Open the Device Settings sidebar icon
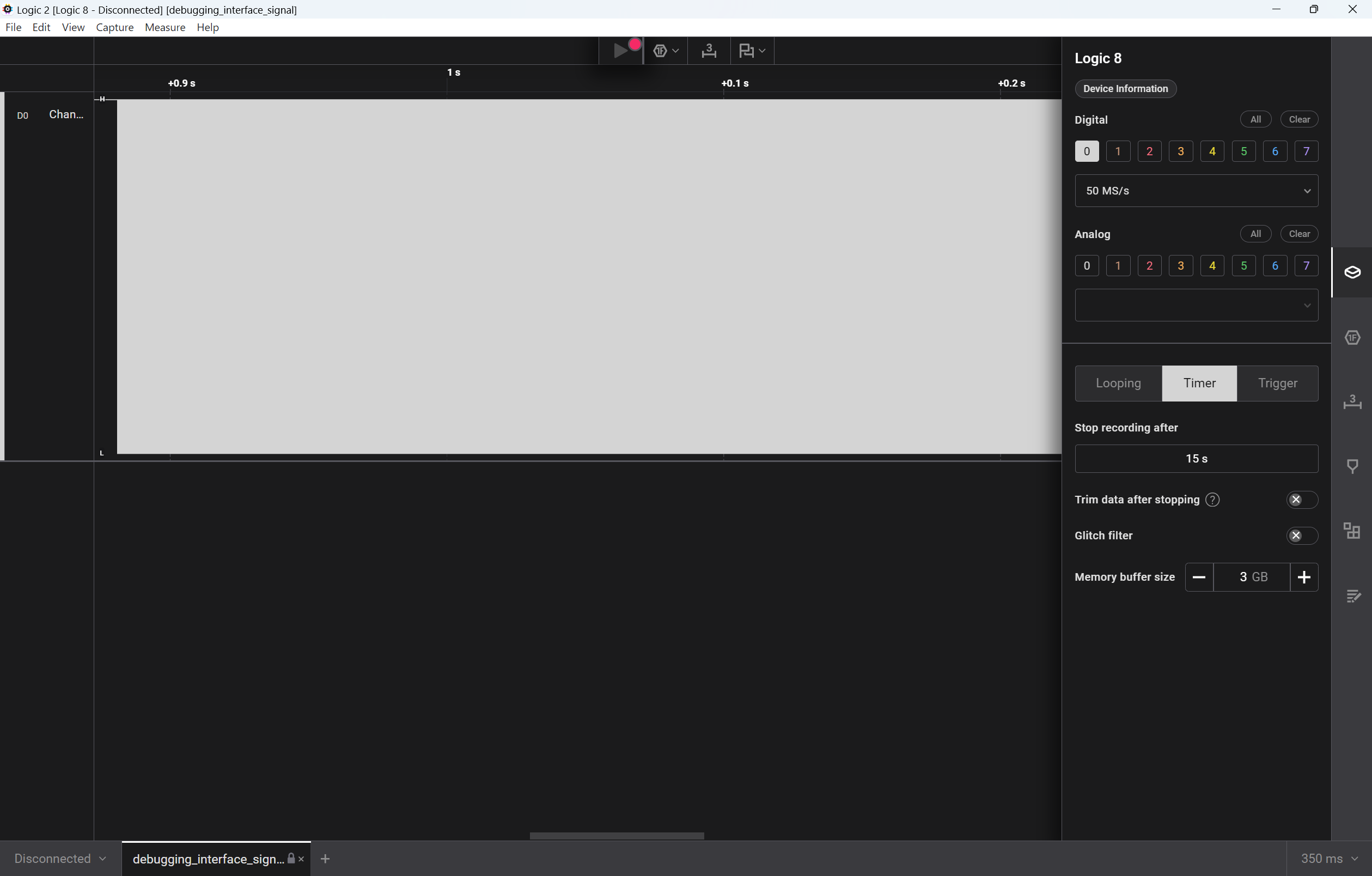The image size is (1372, 876). coord(1351,272)
